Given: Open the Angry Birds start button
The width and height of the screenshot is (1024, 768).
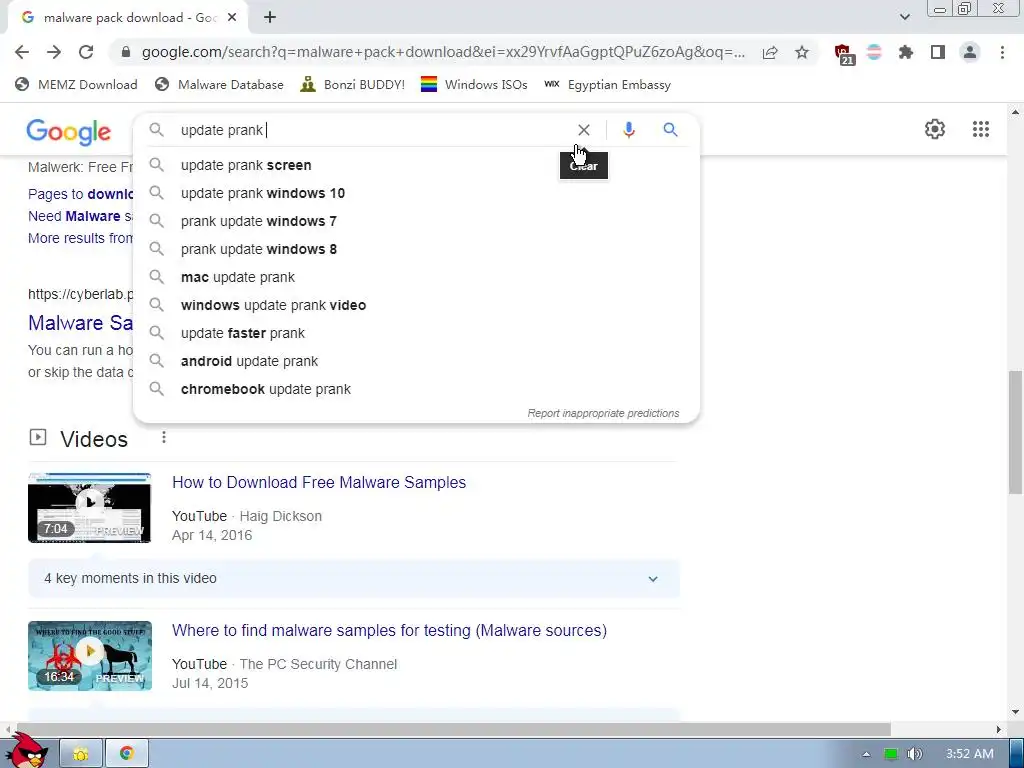Looking at the screenshot, I should click(26, 751).
